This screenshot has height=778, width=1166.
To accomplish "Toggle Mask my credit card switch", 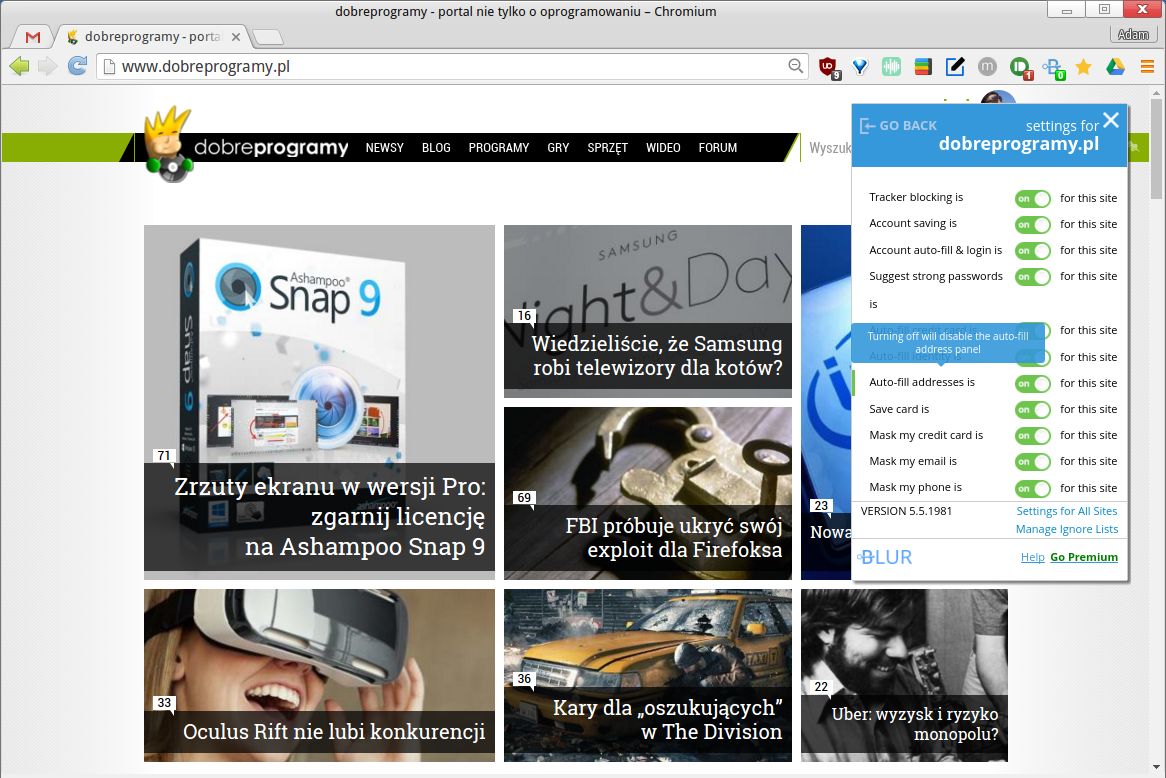I will click(x=1033, y=436).
